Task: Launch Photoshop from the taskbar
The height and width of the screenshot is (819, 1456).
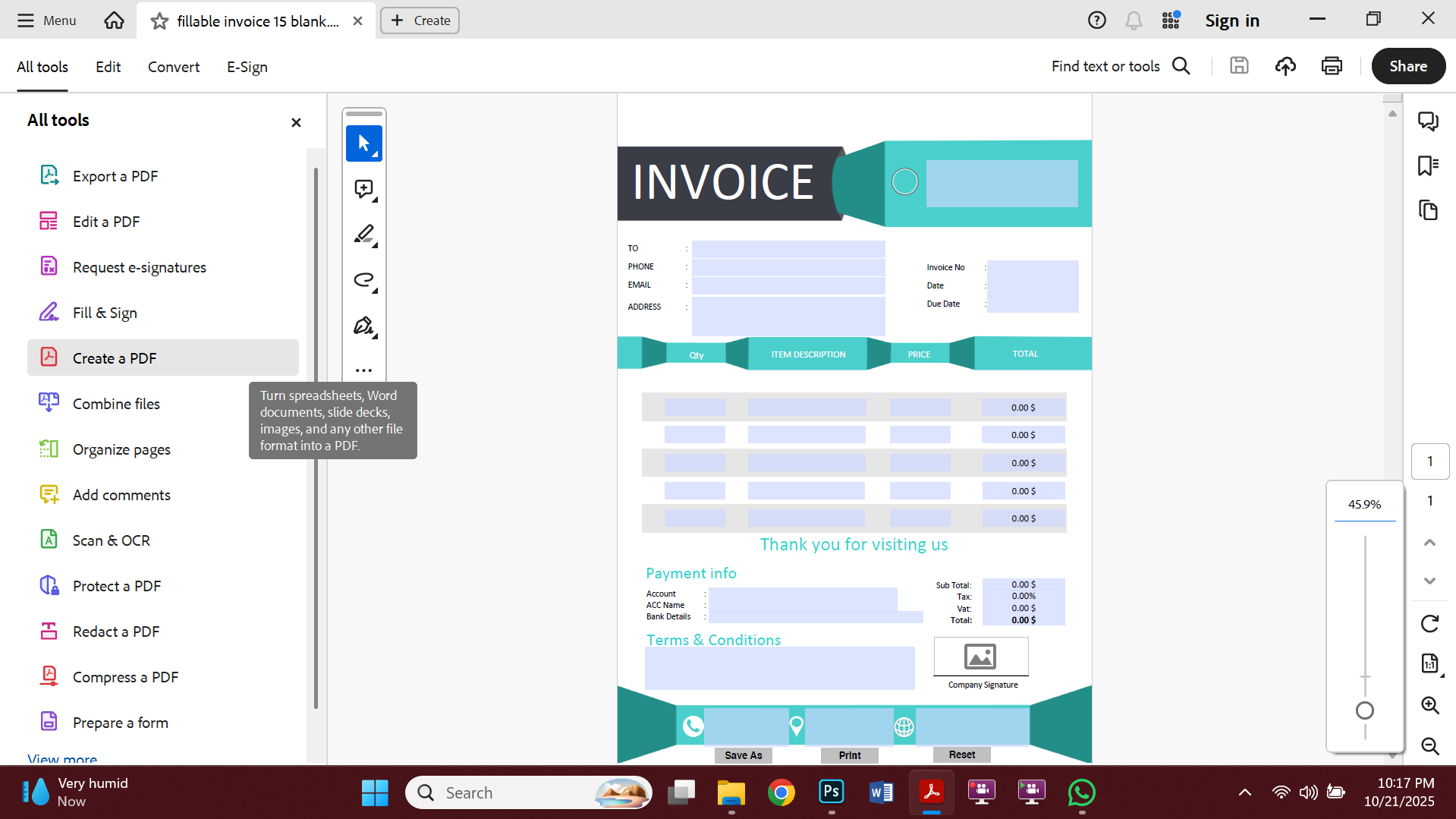Action: tap(831, 792)
